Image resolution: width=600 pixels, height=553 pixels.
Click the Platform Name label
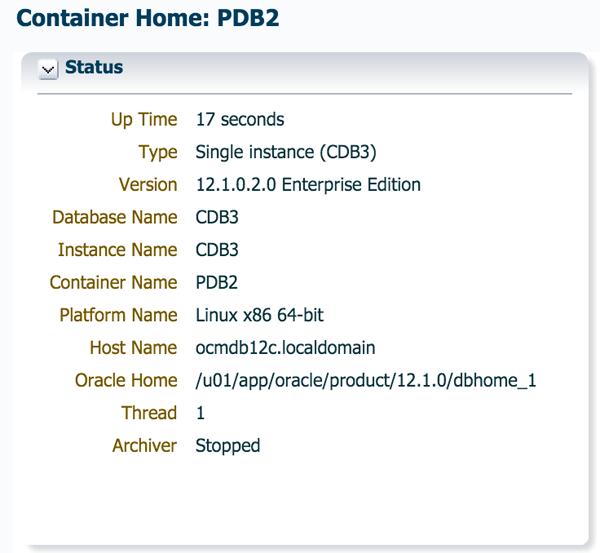pos(118,315)
